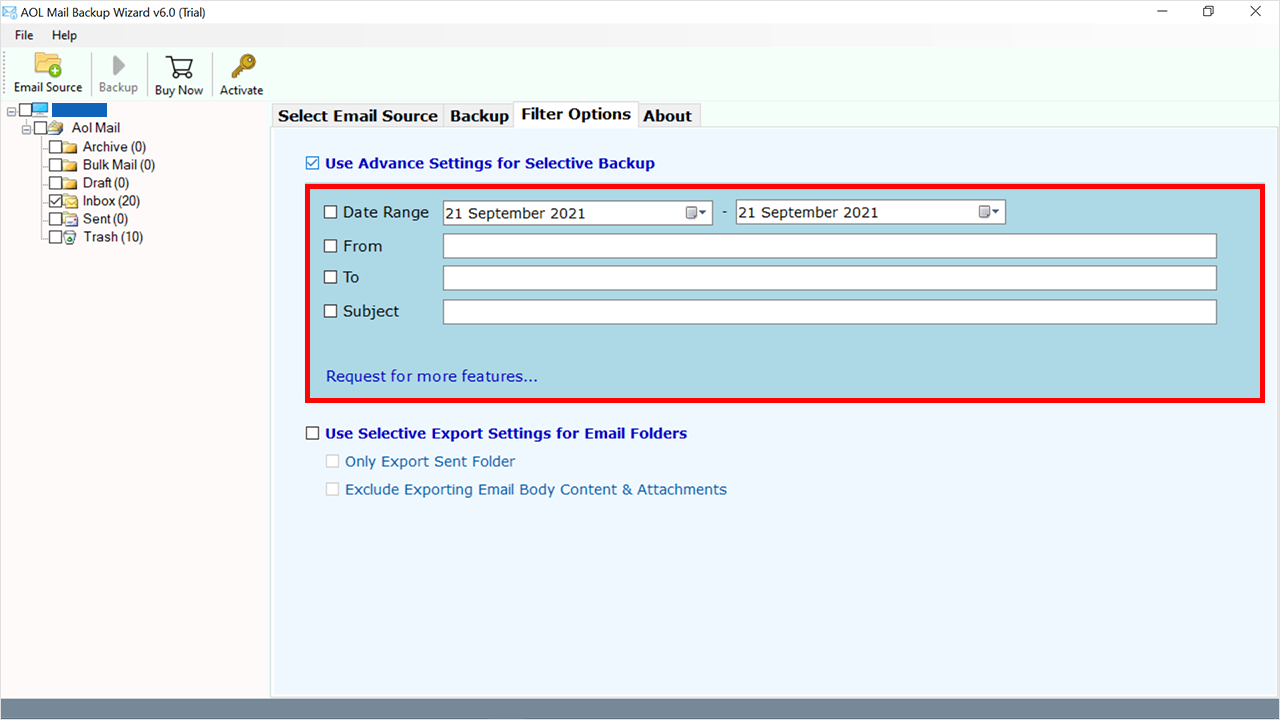Enable the Subject filter checkbox
The width and height of the screenshot is (1280, 720).
tap(331, 311)
